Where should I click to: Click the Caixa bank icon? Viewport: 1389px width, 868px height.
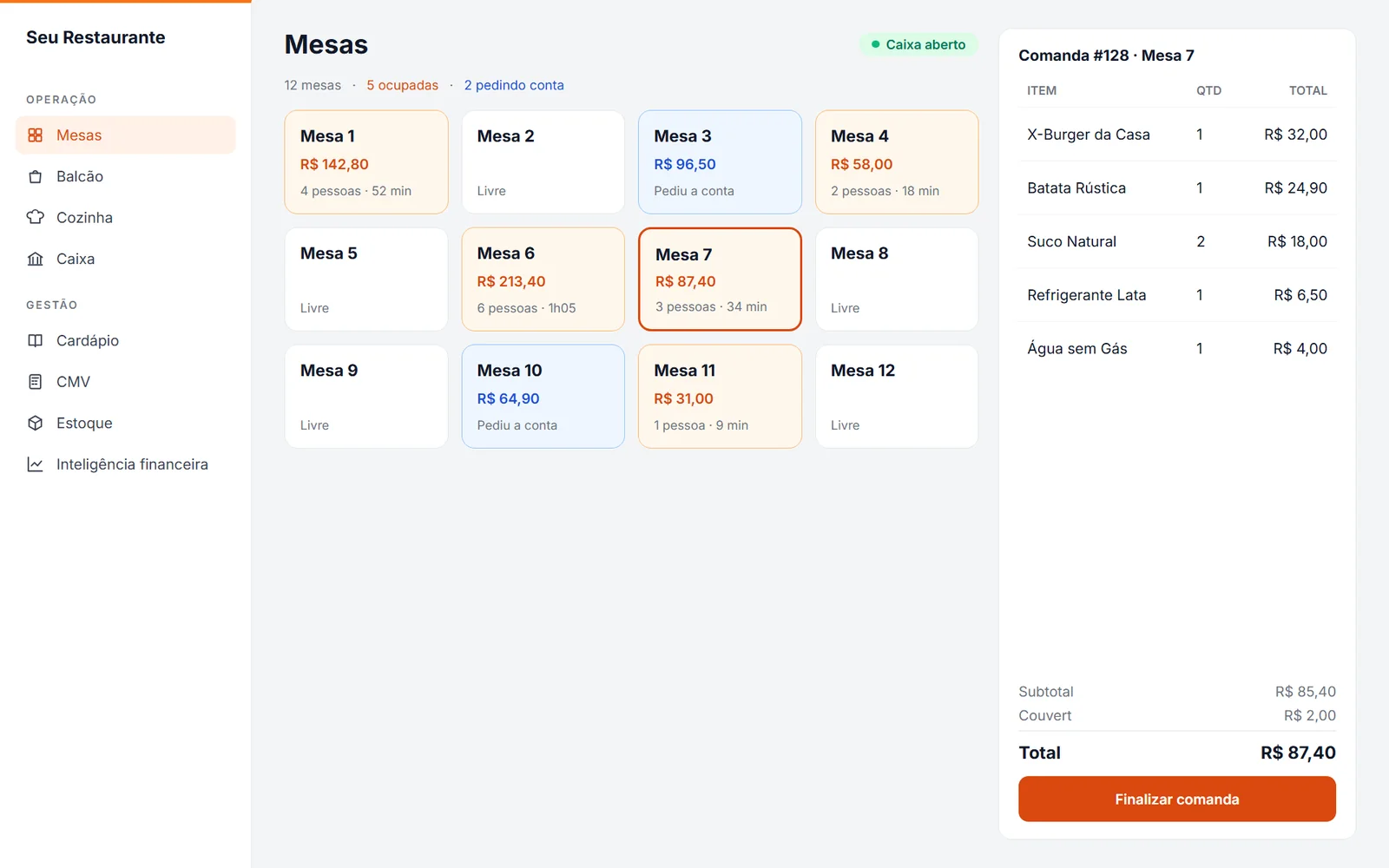coord(35,259)
